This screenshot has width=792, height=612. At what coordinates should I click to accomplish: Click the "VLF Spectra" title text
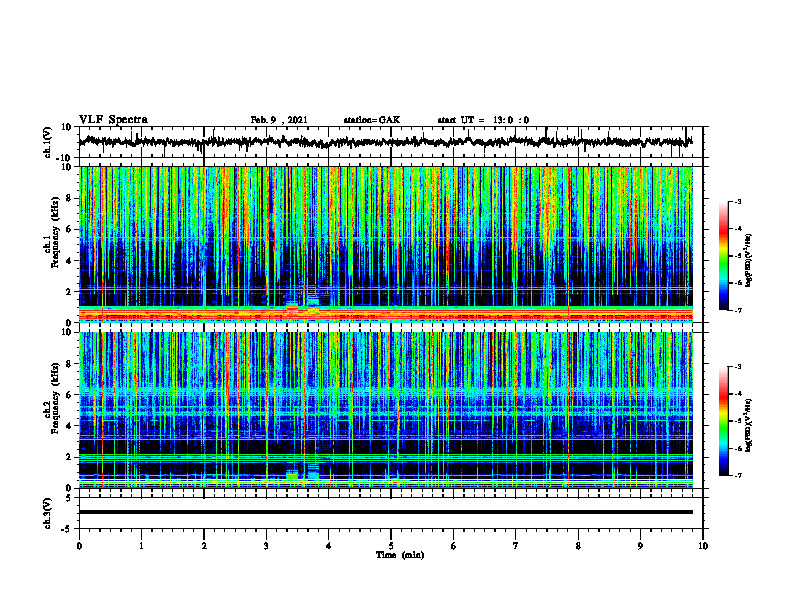pos(114,120)
